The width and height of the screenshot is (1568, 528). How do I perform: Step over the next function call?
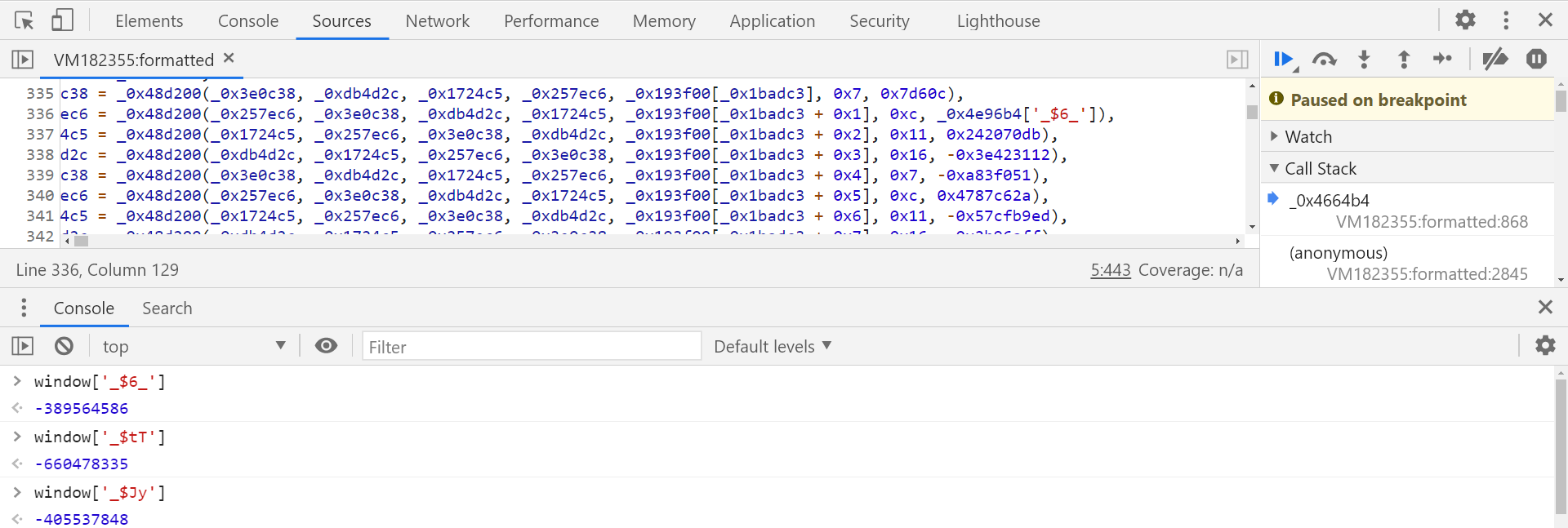1324,60
